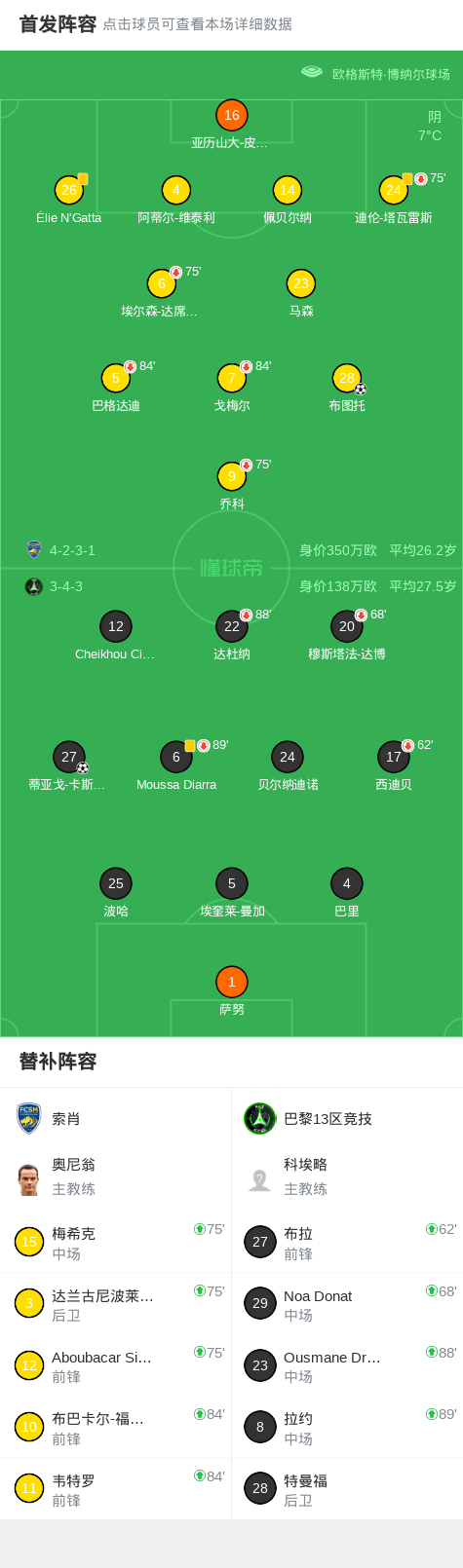
Task: Click the 索肖 team crest in substitutes
Action: point(29,1118)
